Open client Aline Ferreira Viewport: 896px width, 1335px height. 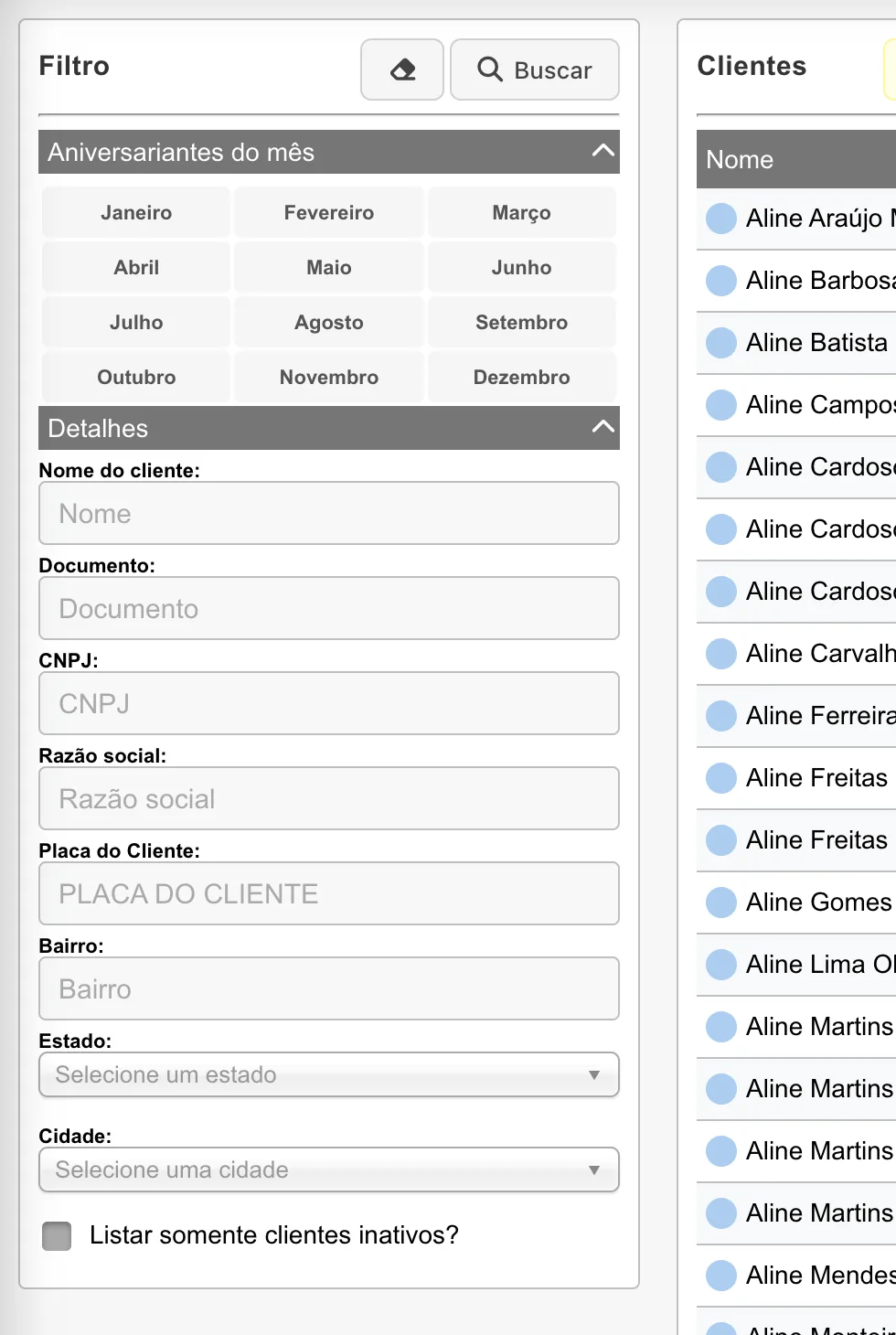[x=820, y=716]
